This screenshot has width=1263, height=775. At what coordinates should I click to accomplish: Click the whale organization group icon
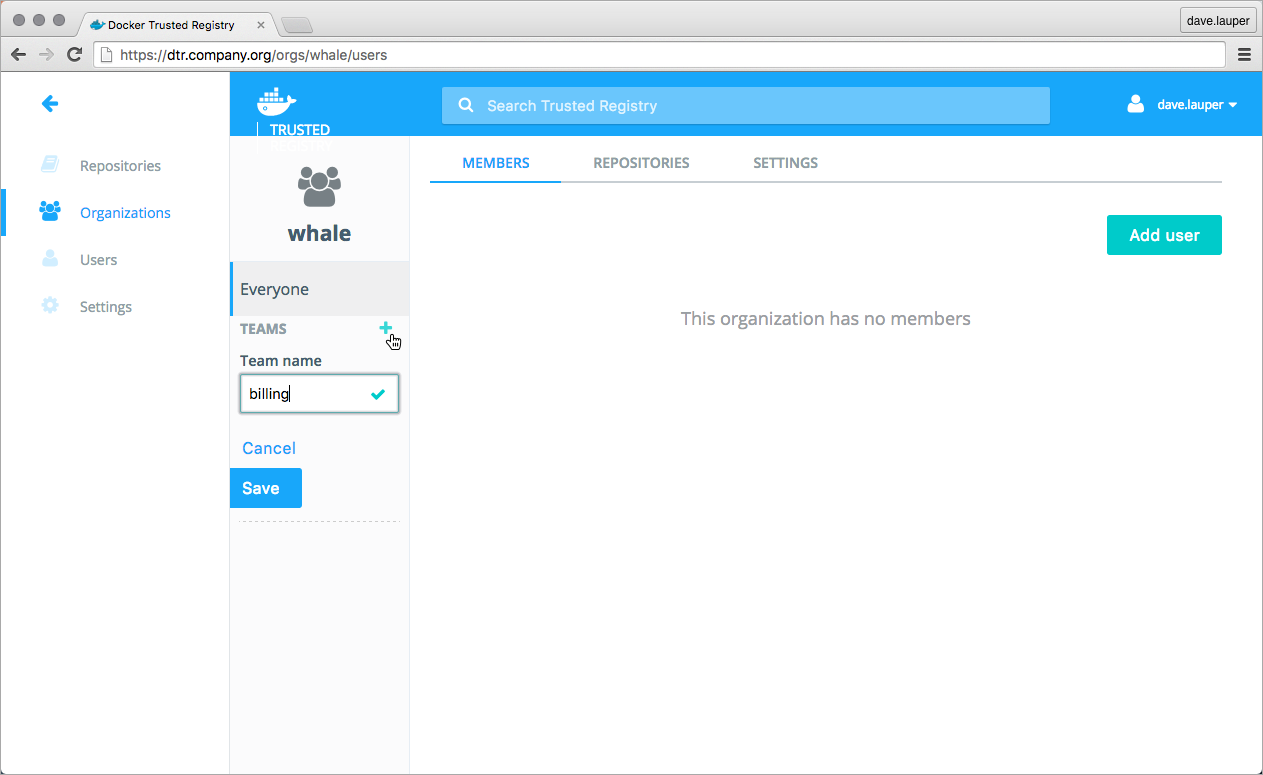point(319,186)
